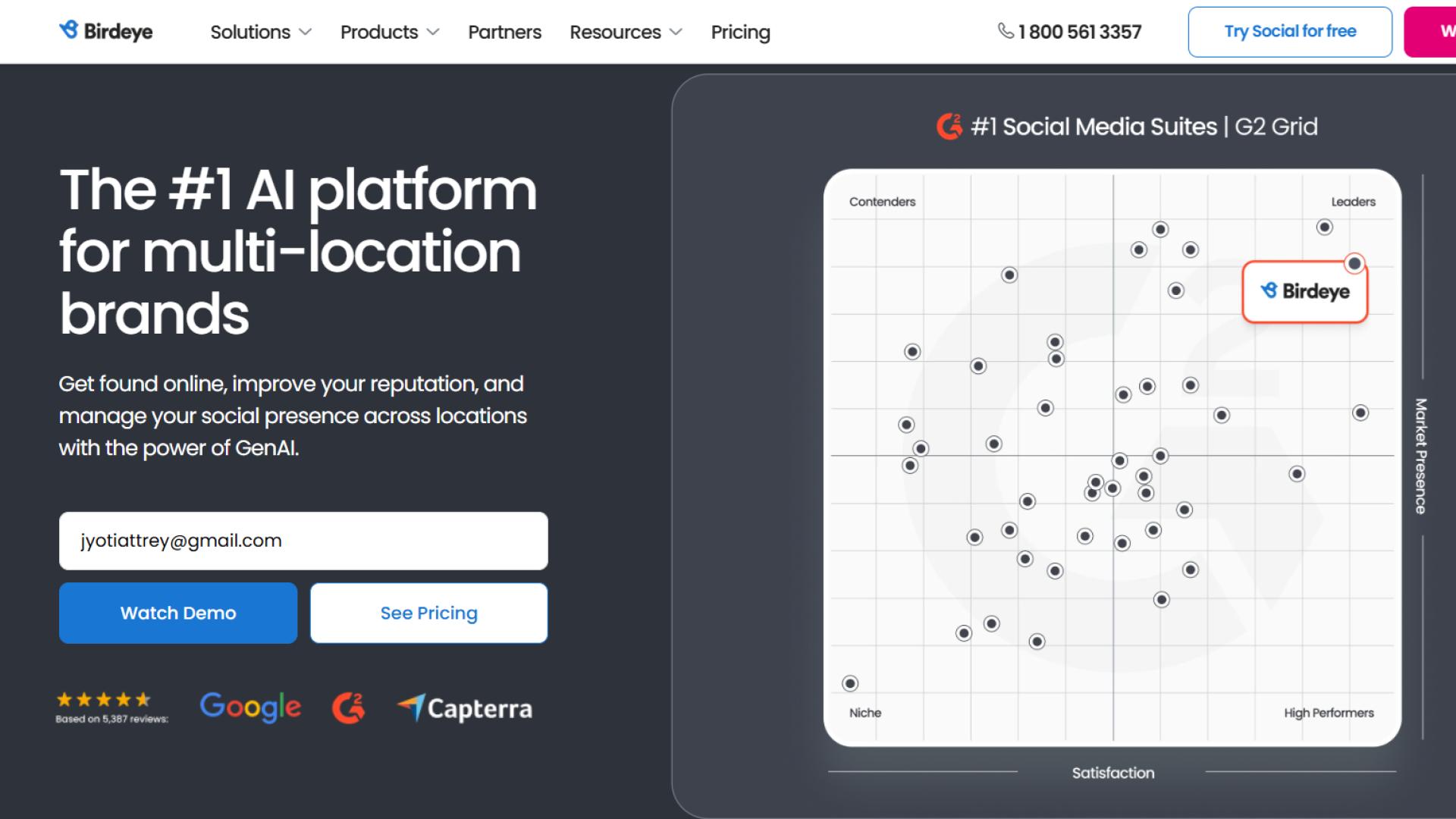Viewport: 1456px width, 819px height.
Task: Expand the Resources dropdown menu
Action: pos(626,32)
